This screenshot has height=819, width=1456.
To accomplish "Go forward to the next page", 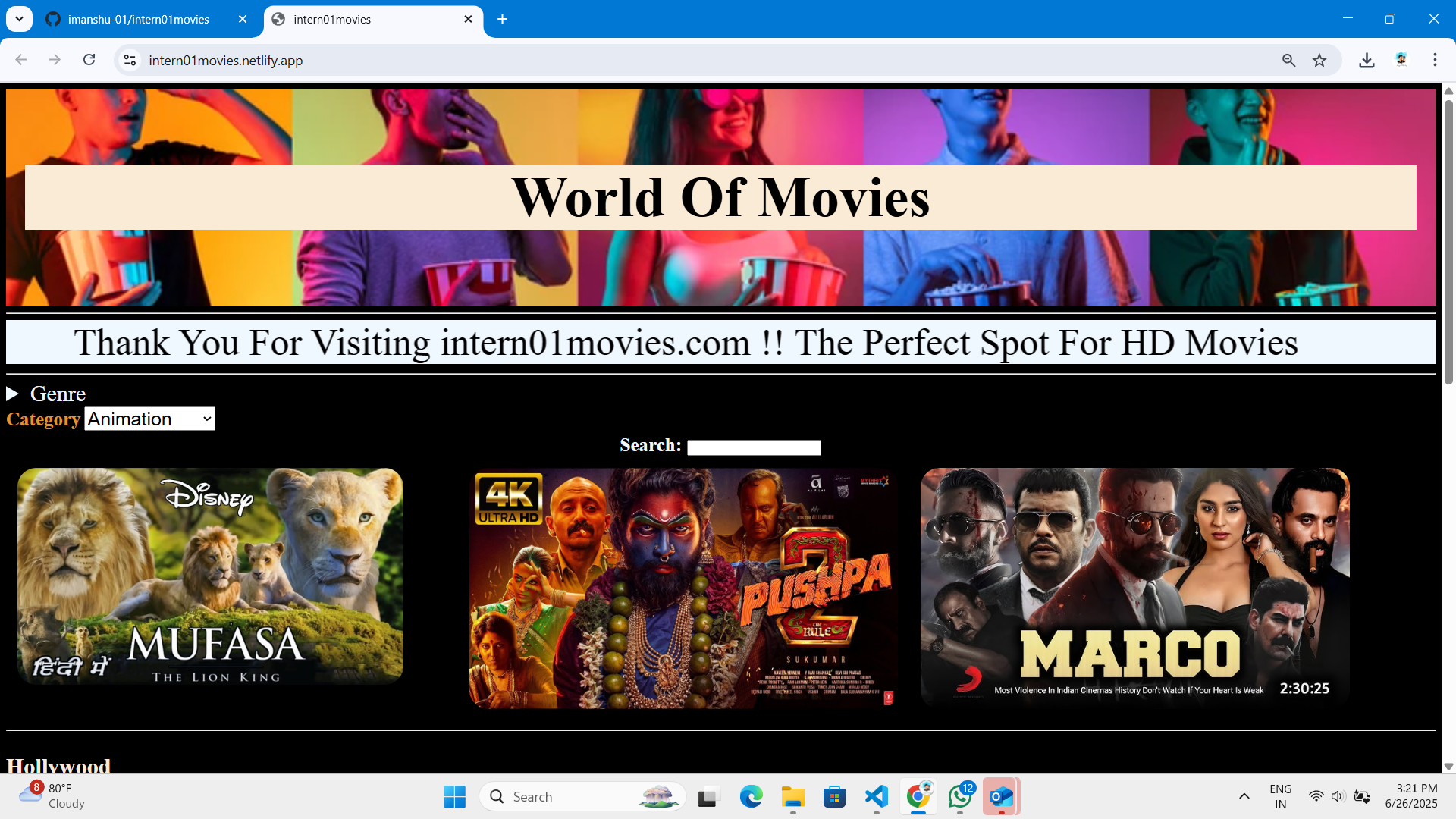I will tap(55, 60).
